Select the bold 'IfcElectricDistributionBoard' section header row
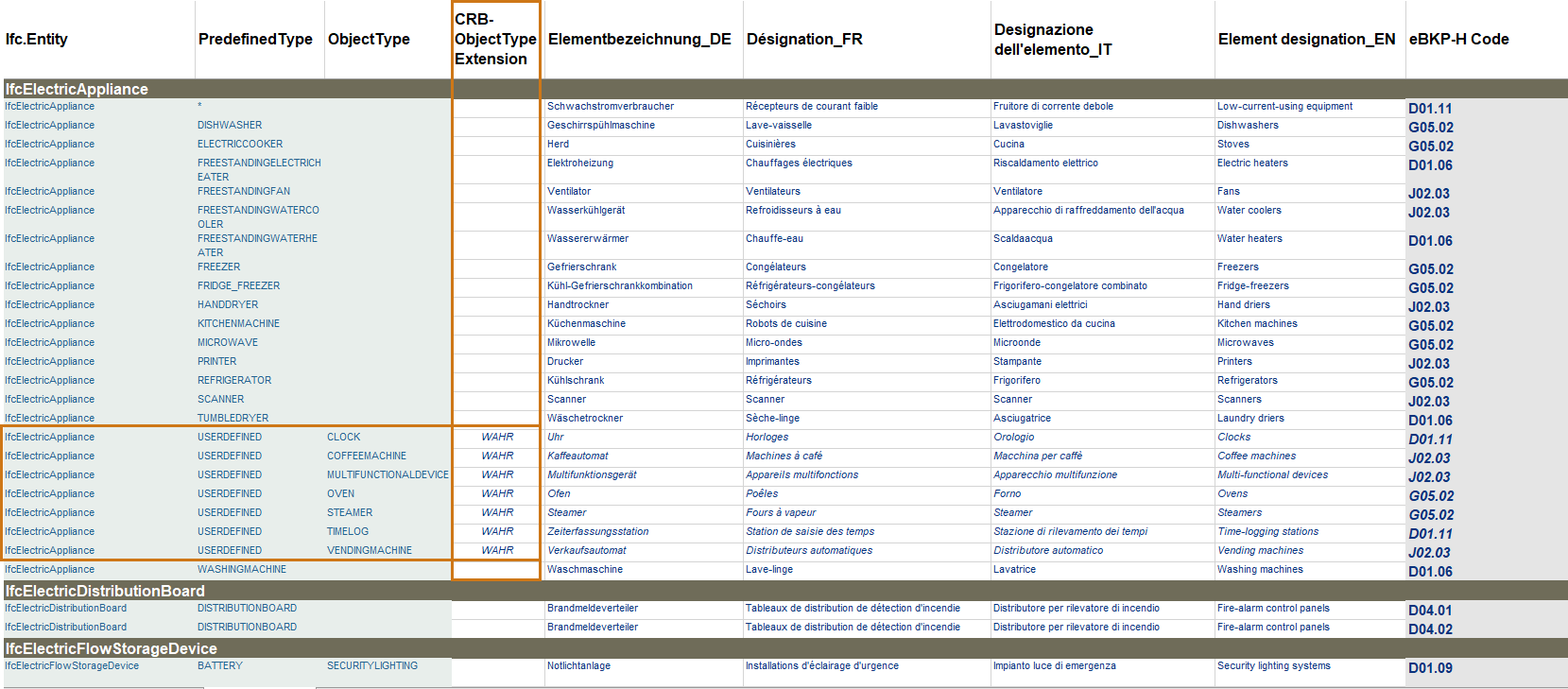The width and height of the screenshot is (1568, 689). click(784, 591)
